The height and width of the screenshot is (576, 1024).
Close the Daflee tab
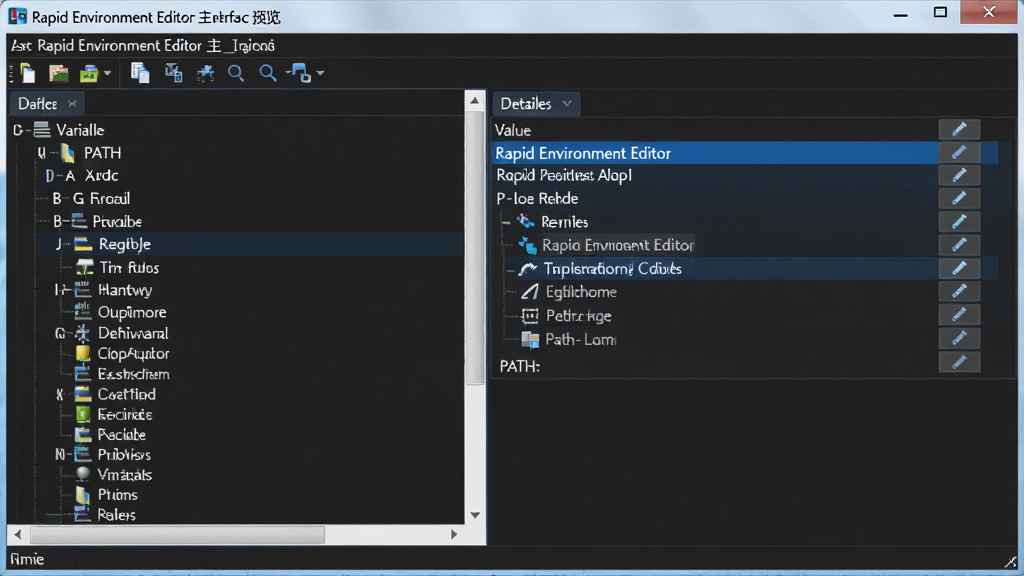pyautogui.click(x=72, y=103)
